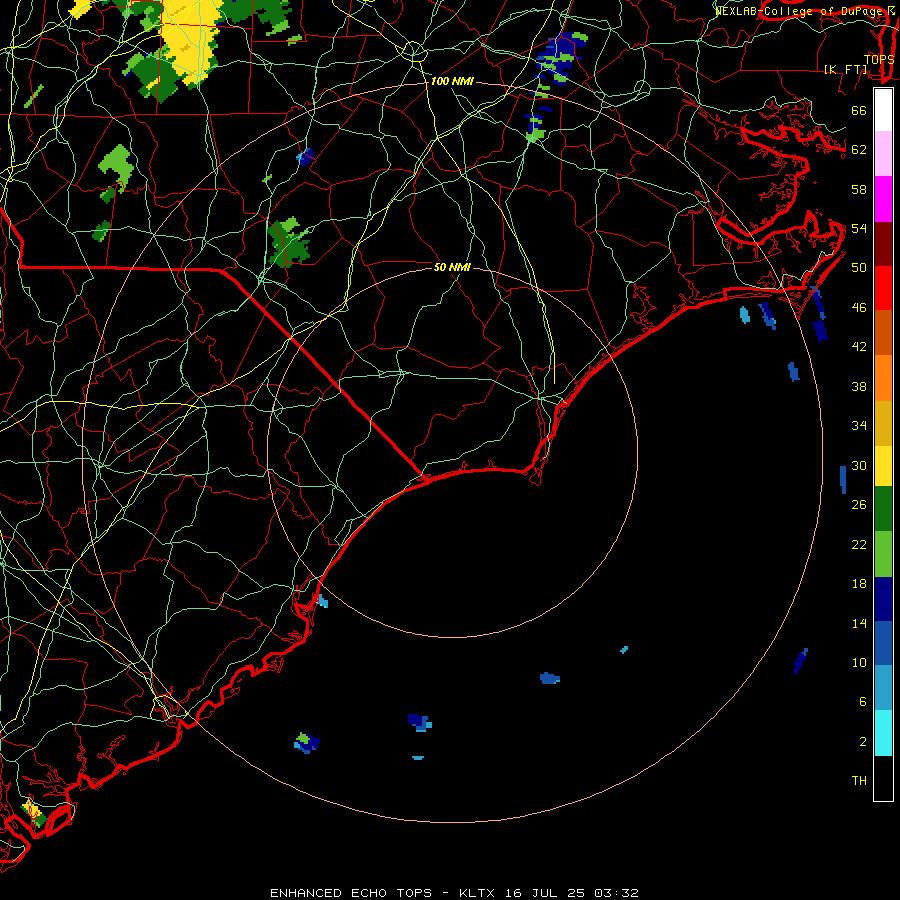Pick the medium blue legend swatch
The image size is (900, 900).
pos(883,643)
